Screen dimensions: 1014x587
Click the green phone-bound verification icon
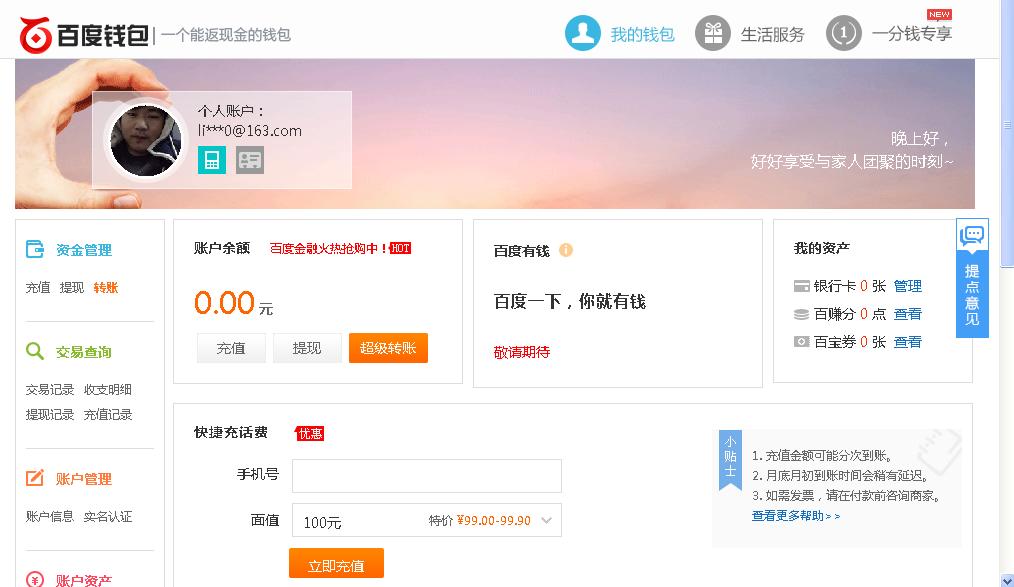tap(212, 160)
